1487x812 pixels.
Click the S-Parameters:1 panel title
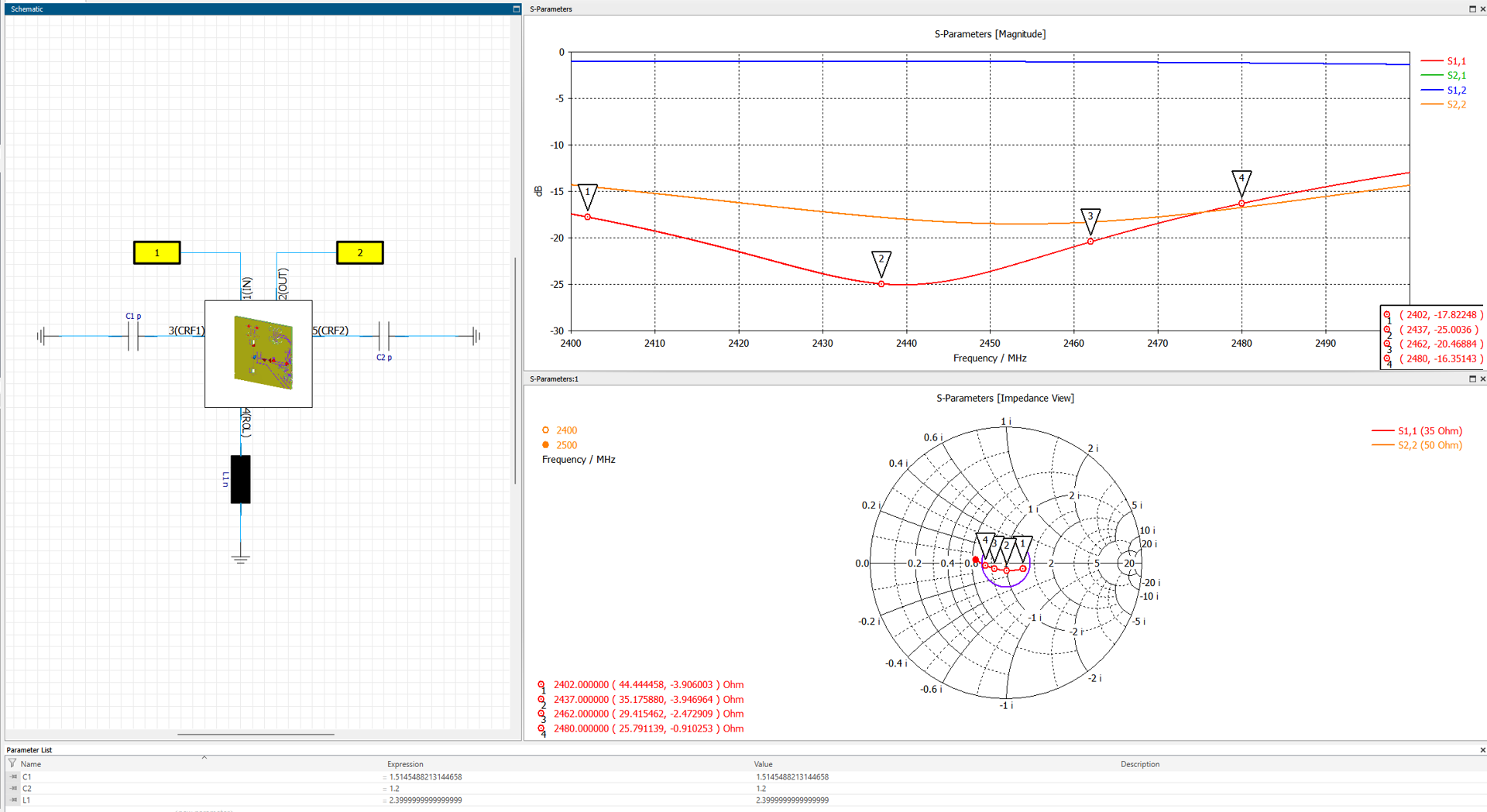pos(554,379)
